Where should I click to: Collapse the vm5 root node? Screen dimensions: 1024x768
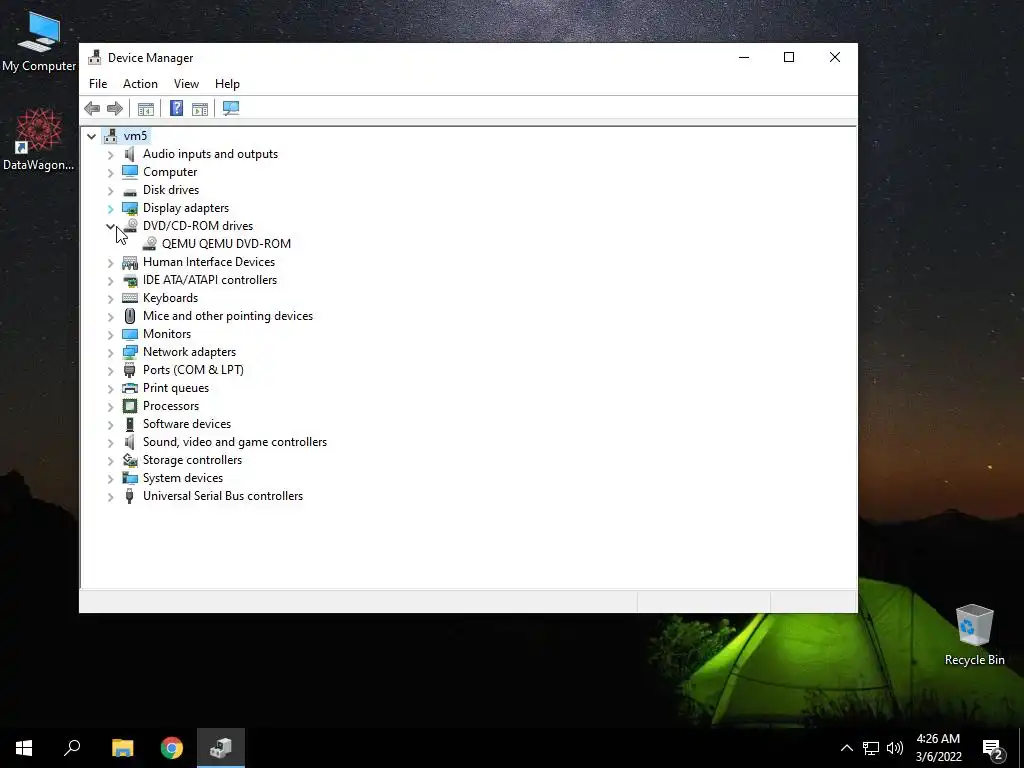[91, 136]
